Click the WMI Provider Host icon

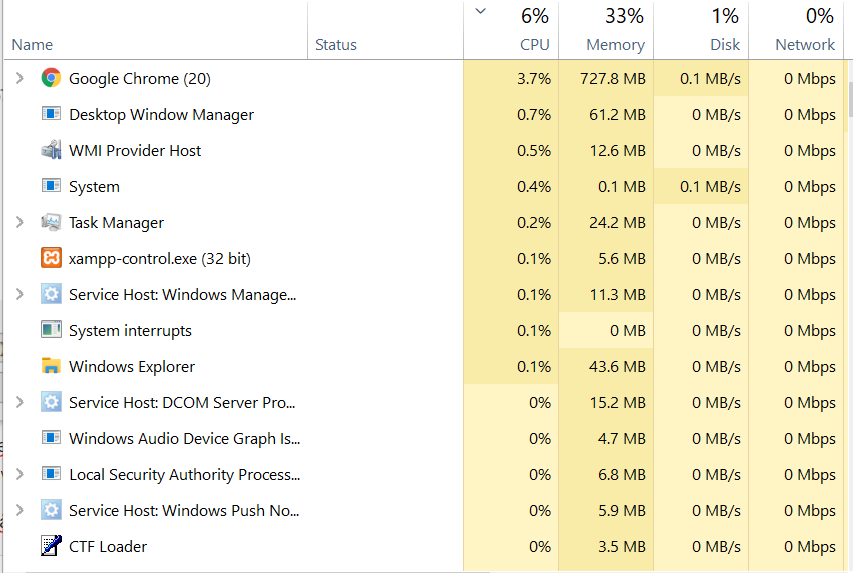click(51, 150)
